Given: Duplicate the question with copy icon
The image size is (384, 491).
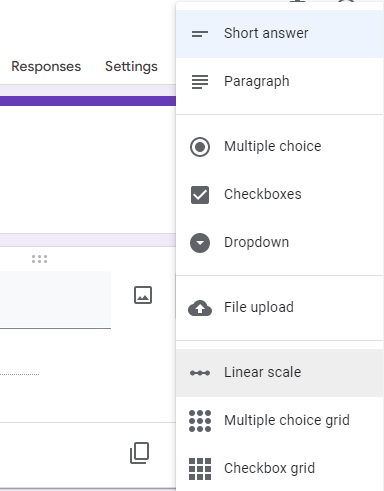Looking at the screenshot, I should click(x=139, y=453).
